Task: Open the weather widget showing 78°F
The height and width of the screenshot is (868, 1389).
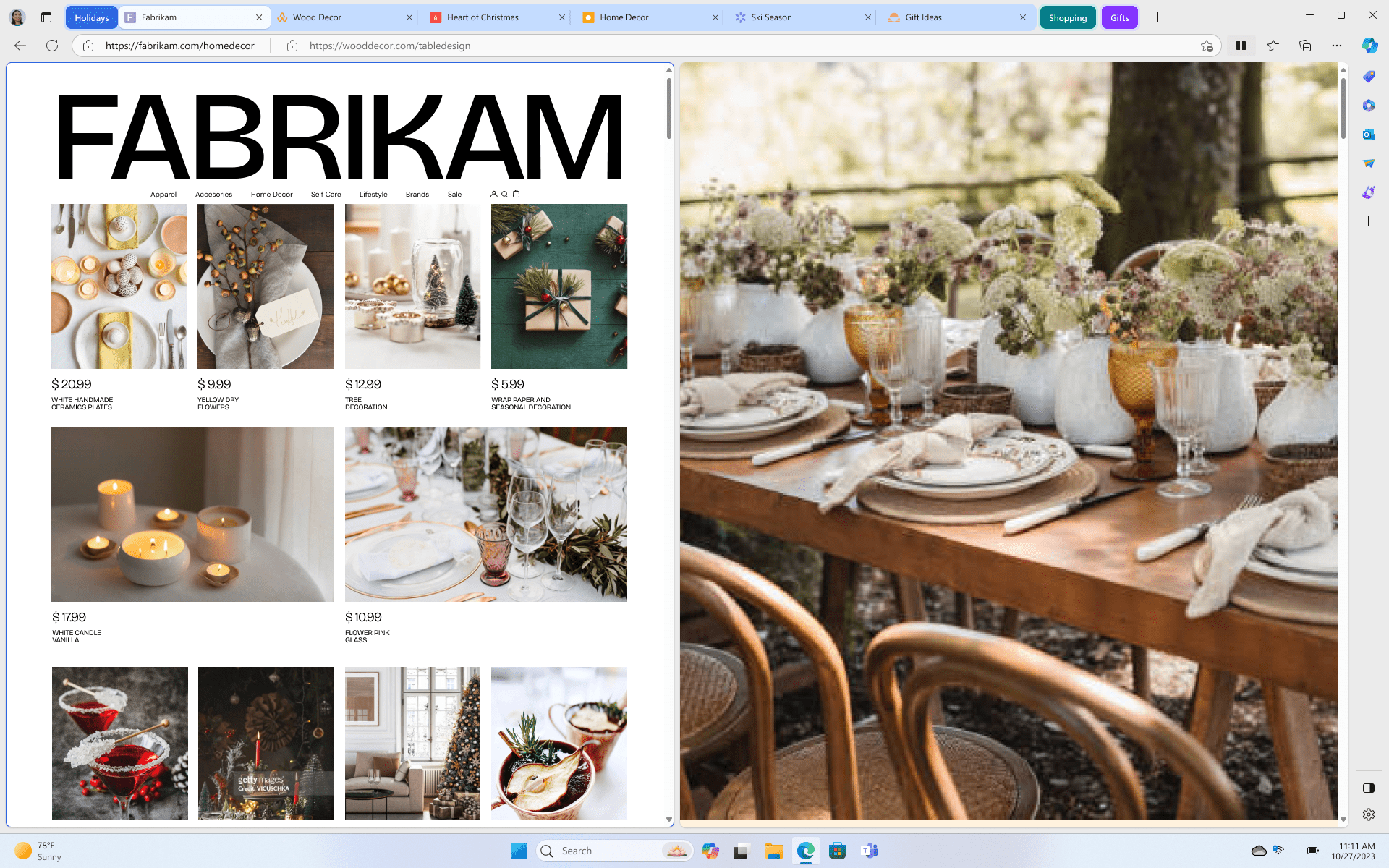Action: (40, 851)
